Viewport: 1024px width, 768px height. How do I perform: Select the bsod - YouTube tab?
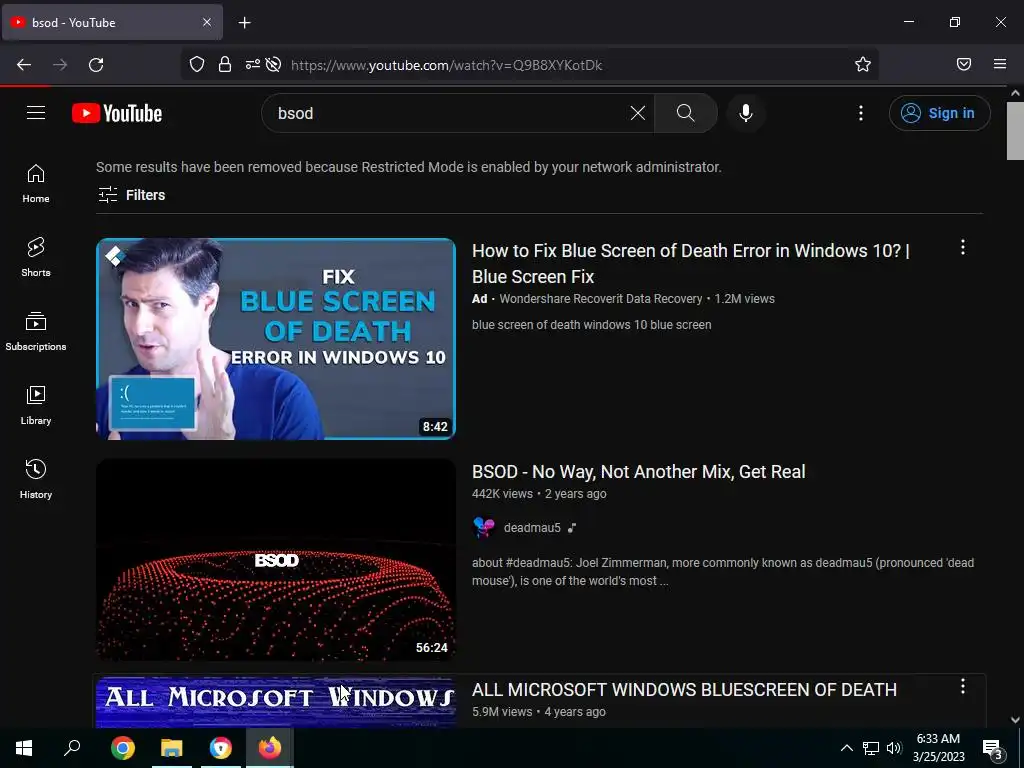pos(112,22)
